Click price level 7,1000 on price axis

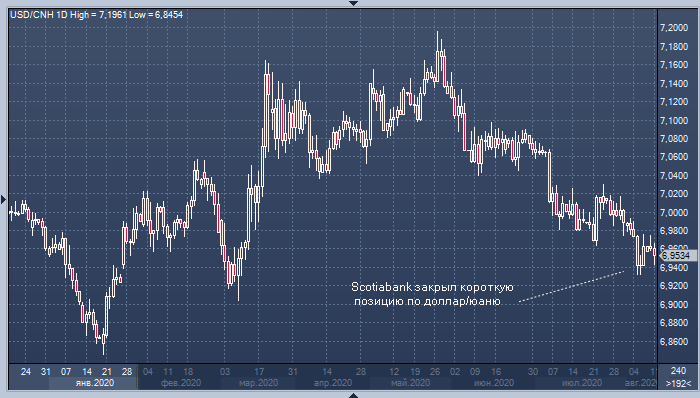click(x=674, y=120)
